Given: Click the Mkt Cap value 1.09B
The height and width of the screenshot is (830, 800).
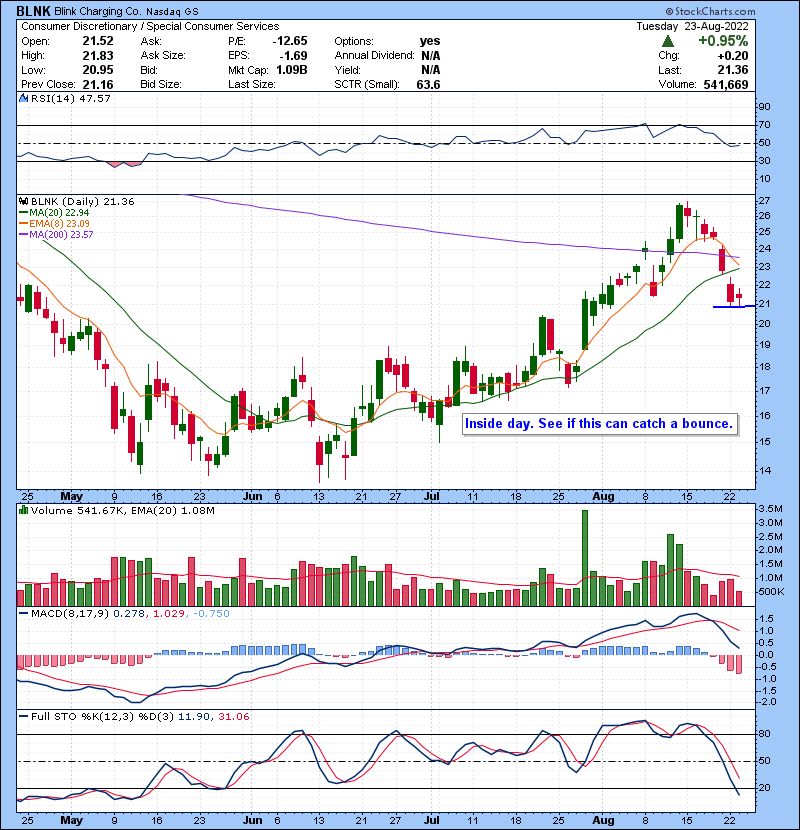Looking at the screenshot, I should (292, 70).
